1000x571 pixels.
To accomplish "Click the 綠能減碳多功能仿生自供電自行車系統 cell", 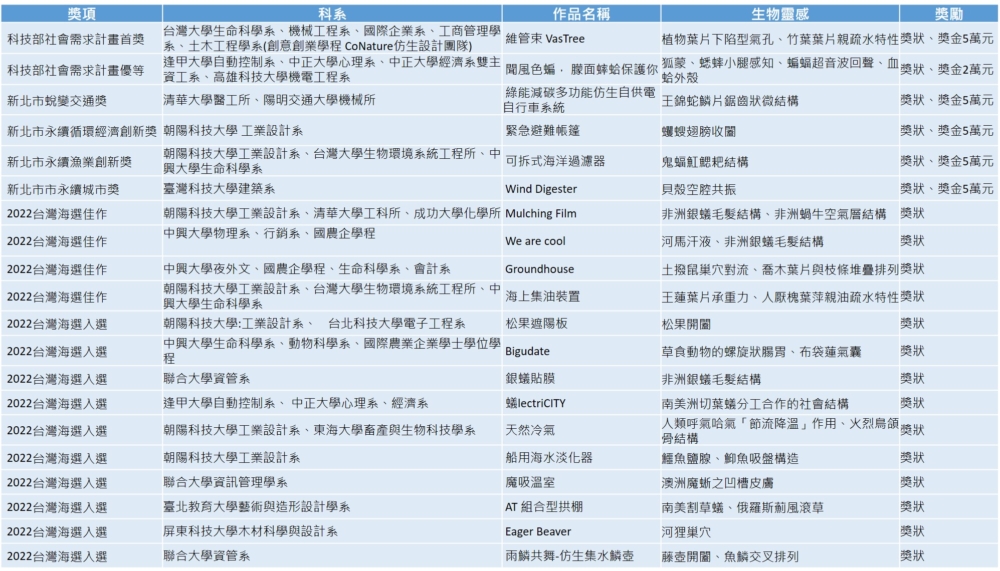I will [x=581, y=100].
